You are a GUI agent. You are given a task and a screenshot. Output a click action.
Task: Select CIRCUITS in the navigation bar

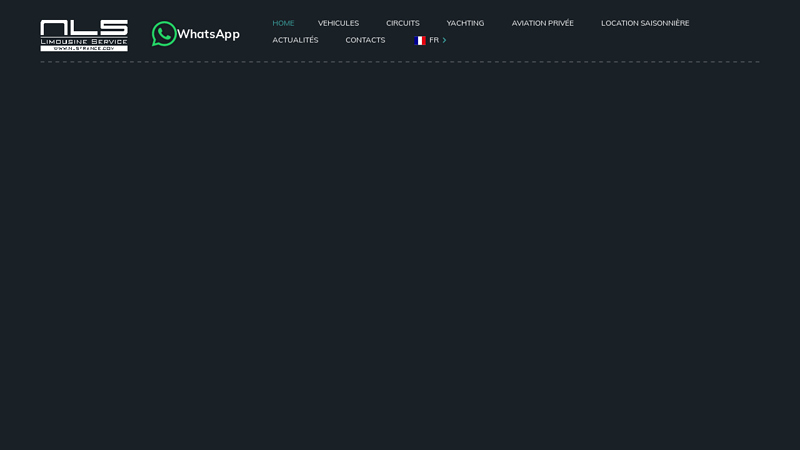(403, 23)
